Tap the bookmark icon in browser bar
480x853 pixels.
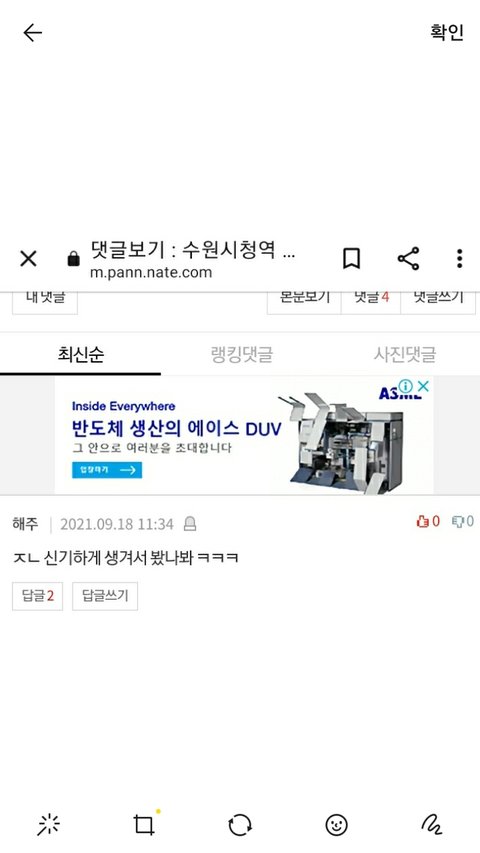[x=352, y=258]
